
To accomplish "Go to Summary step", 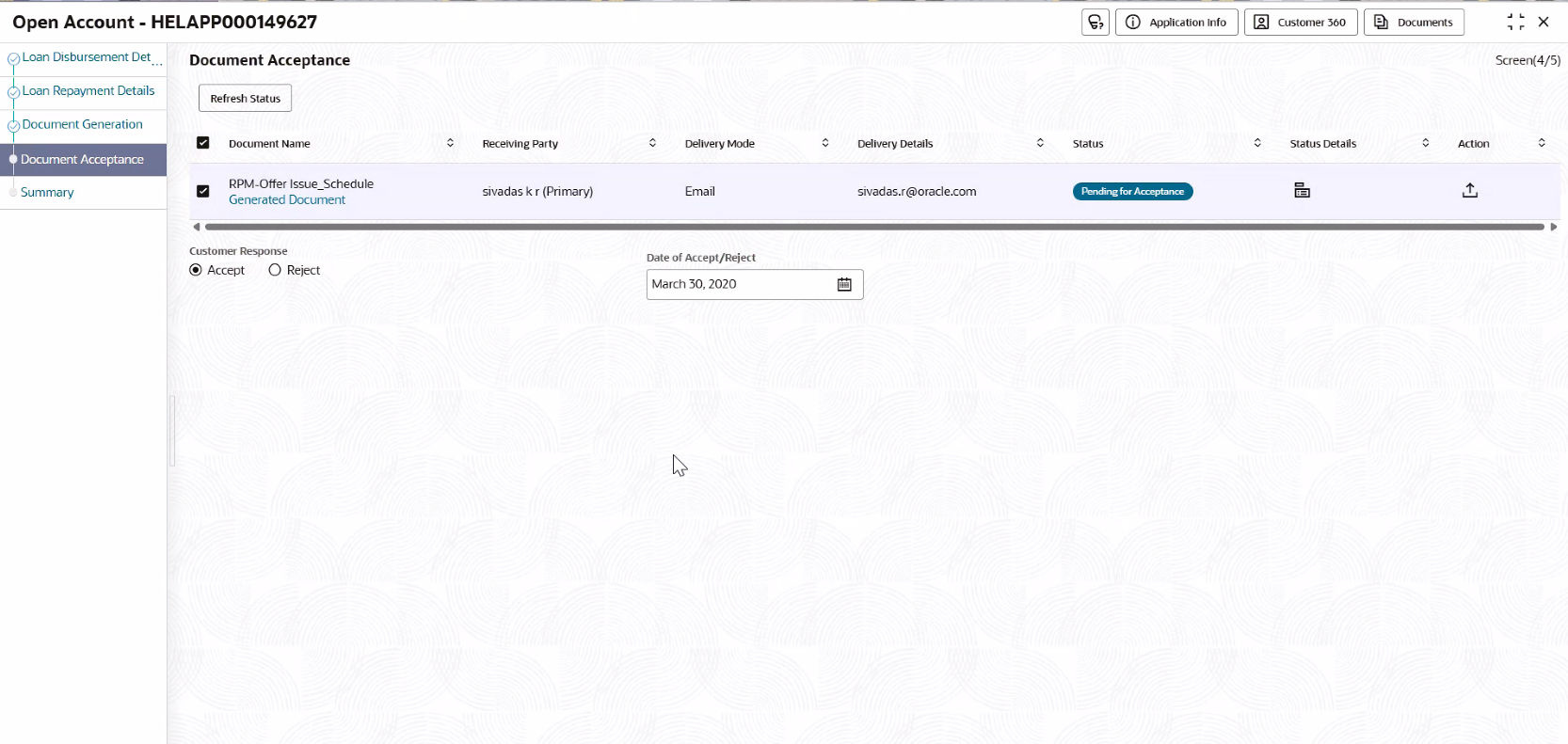I will click(47, 193).
